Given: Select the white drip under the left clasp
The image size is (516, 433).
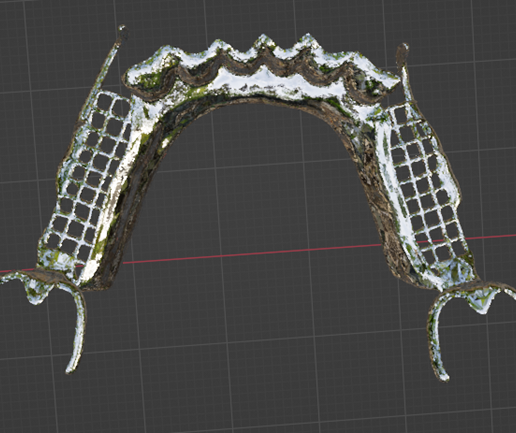Looking at the screenshot, I should point(36,296).
